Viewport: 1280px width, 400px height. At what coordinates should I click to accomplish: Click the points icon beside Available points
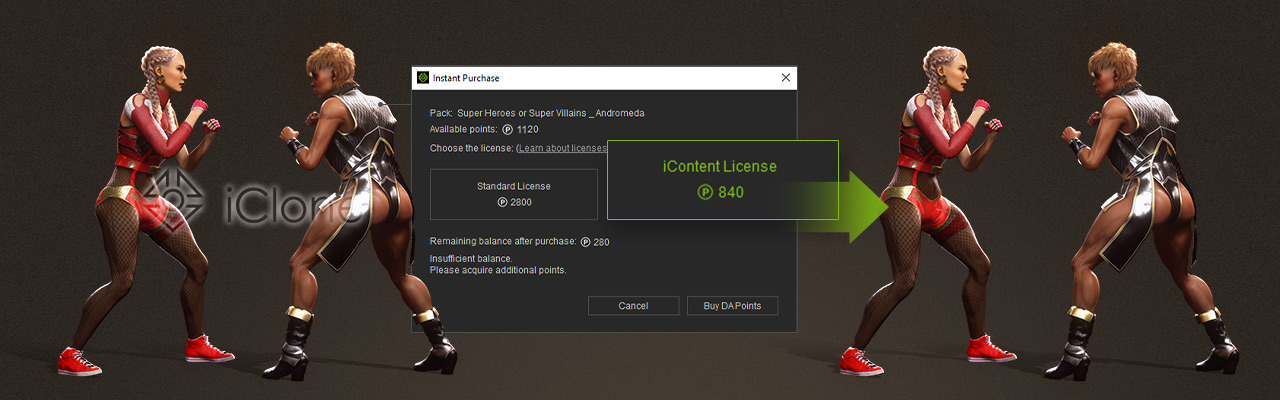(x=508, y=130)
